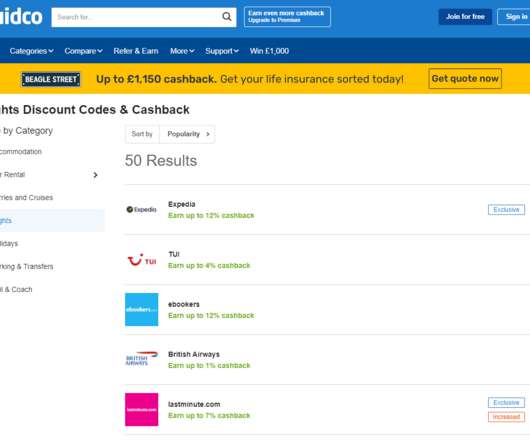This screenshot has height=442, width=530.
Task: Expand the Categories menu
Action: coord(31,51)
